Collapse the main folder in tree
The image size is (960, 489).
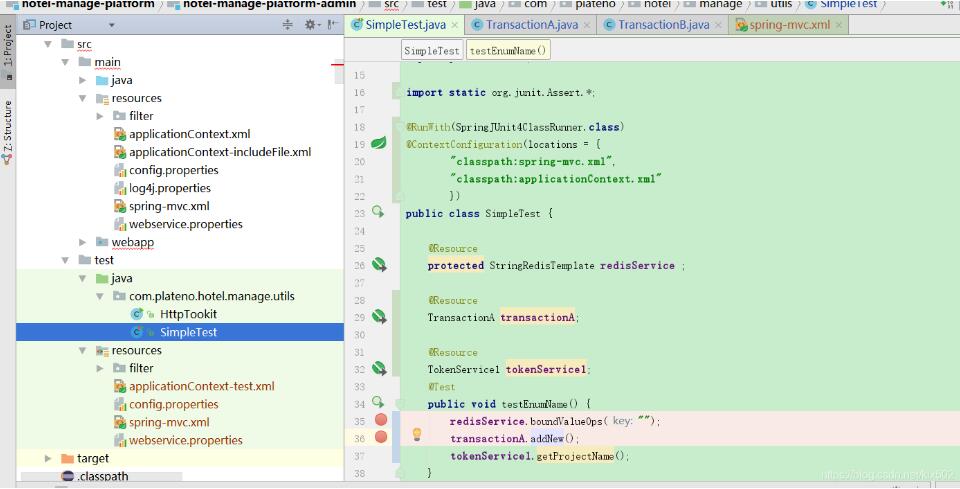[66, 62]
